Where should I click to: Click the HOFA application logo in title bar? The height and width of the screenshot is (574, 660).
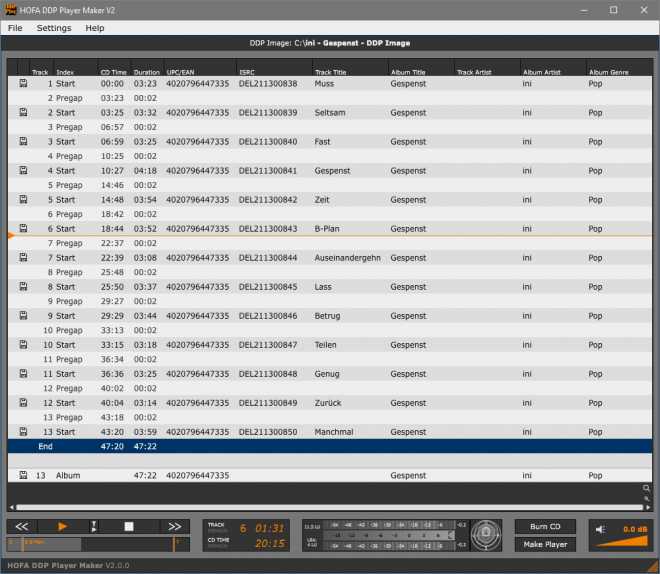10,10
